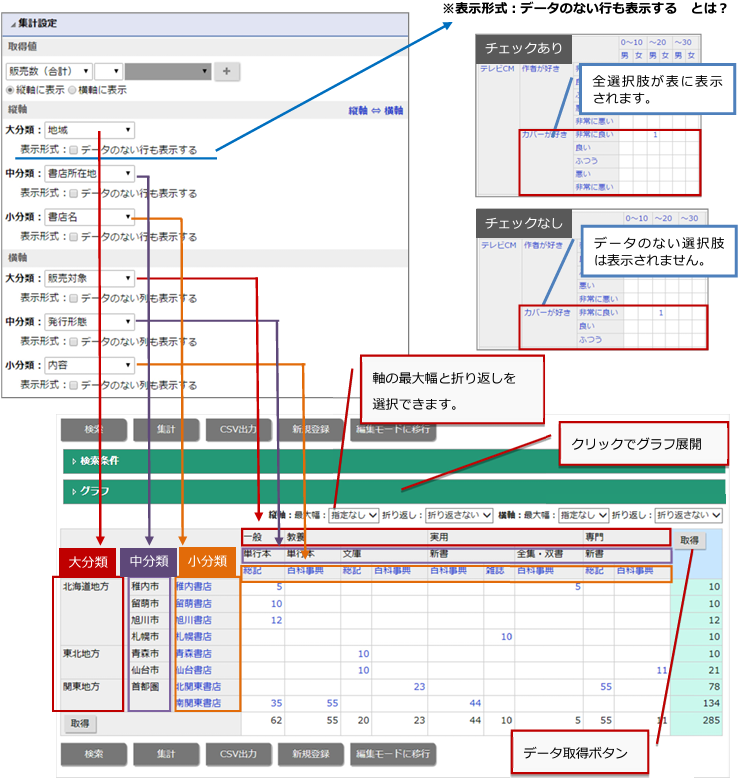Open the 横軸 折り返し dropdown
The width and height of the screenshot is (740, 780).
tap(688, 515)
